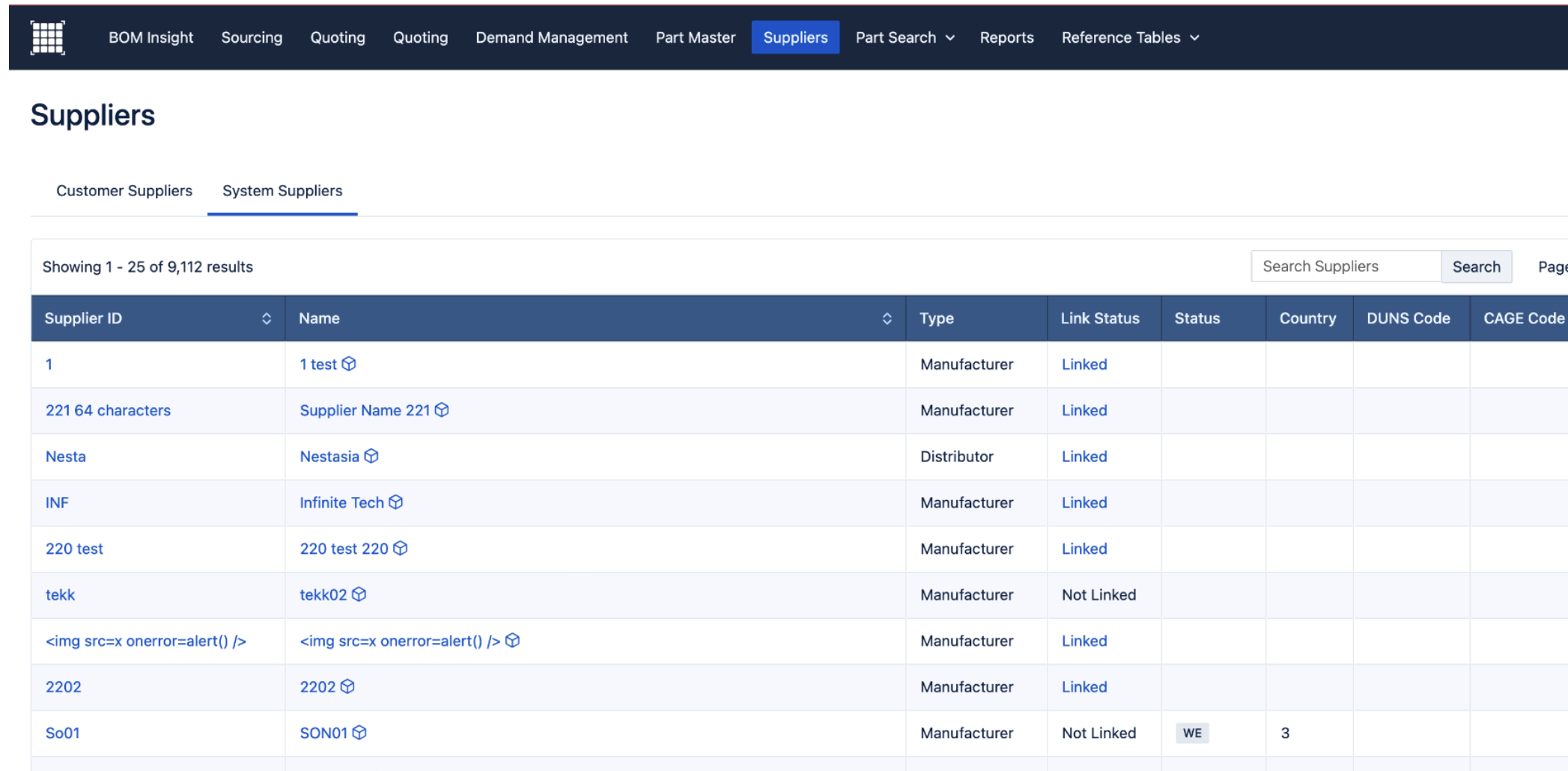1568x771 pixels.
Task: Click the cube icon next to SON01
Action: point(359,733)
